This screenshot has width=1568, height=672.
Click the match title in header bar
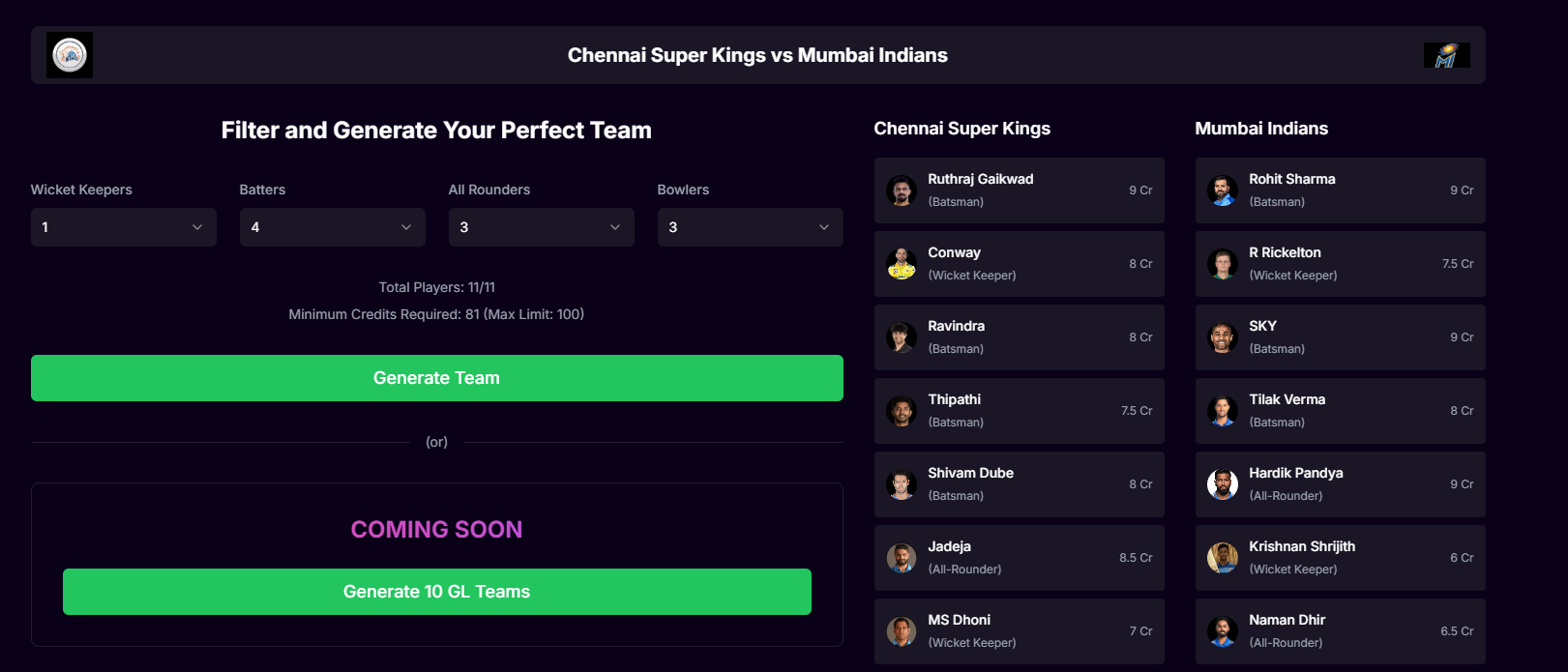(x=757, y=55)
